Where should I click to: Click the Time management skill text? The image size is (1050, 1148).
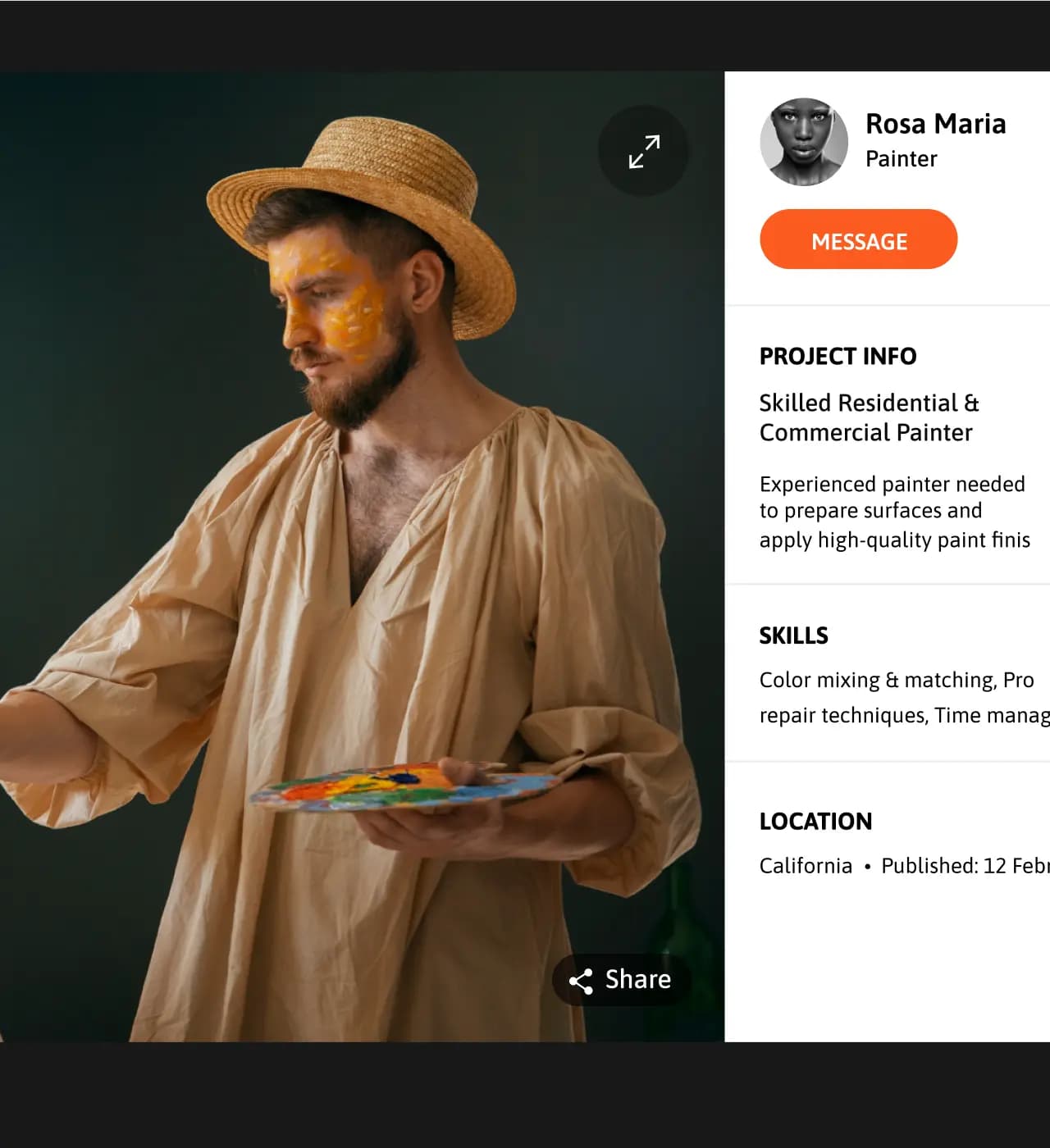pyautogui.click(x=991, y=716)
